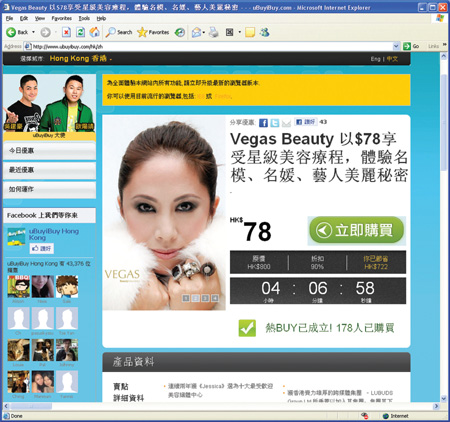Viewport: 450px width, 422px height.
Task: Click the vertical scrollbar down arrow
Action: (x=444, y=398)
